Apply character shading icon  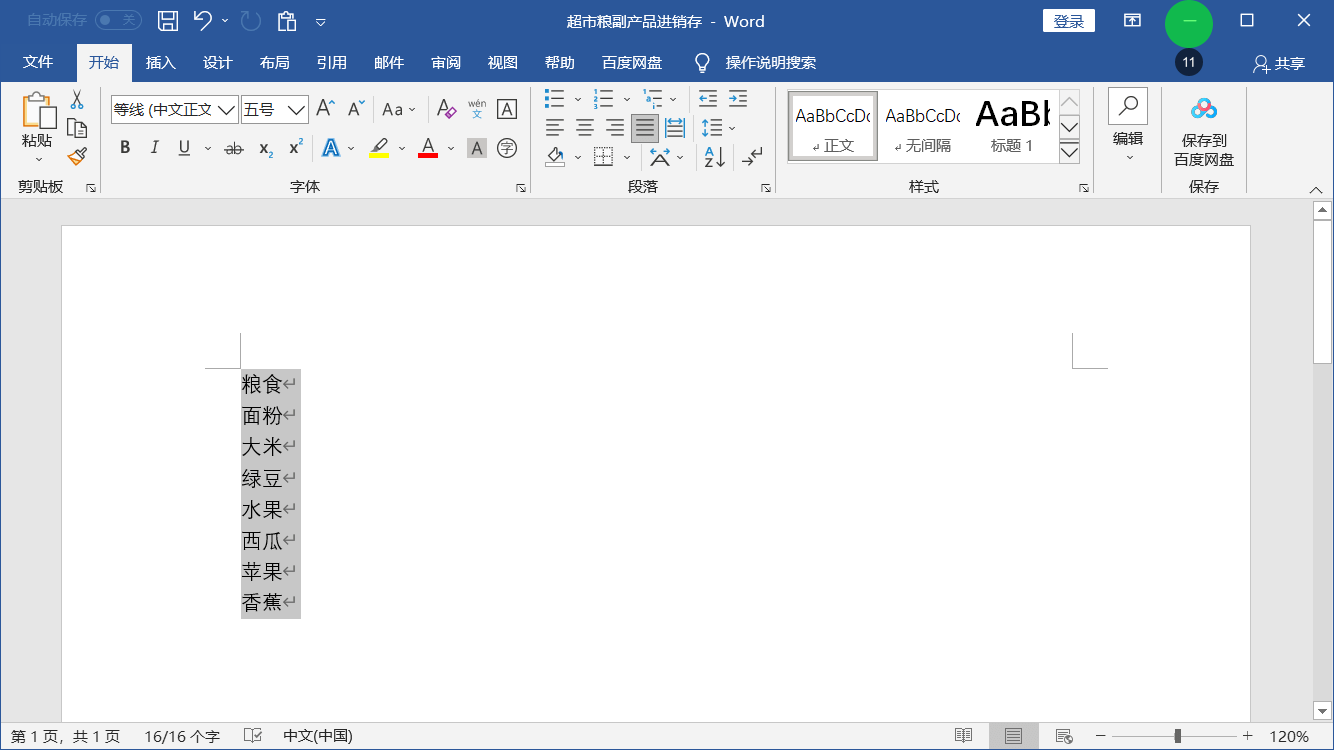[x=477, y=148]
